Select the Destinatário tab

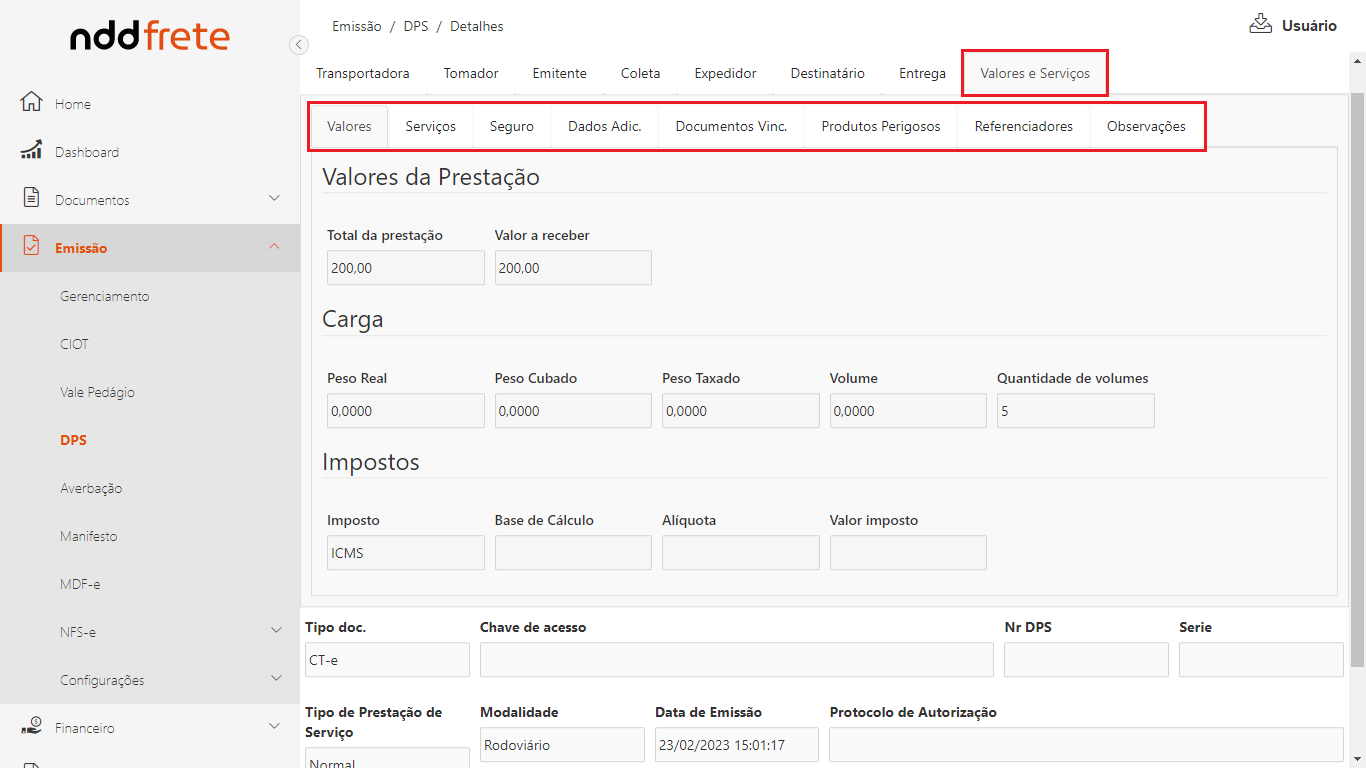pyautogui.click(x=827, y=74)
